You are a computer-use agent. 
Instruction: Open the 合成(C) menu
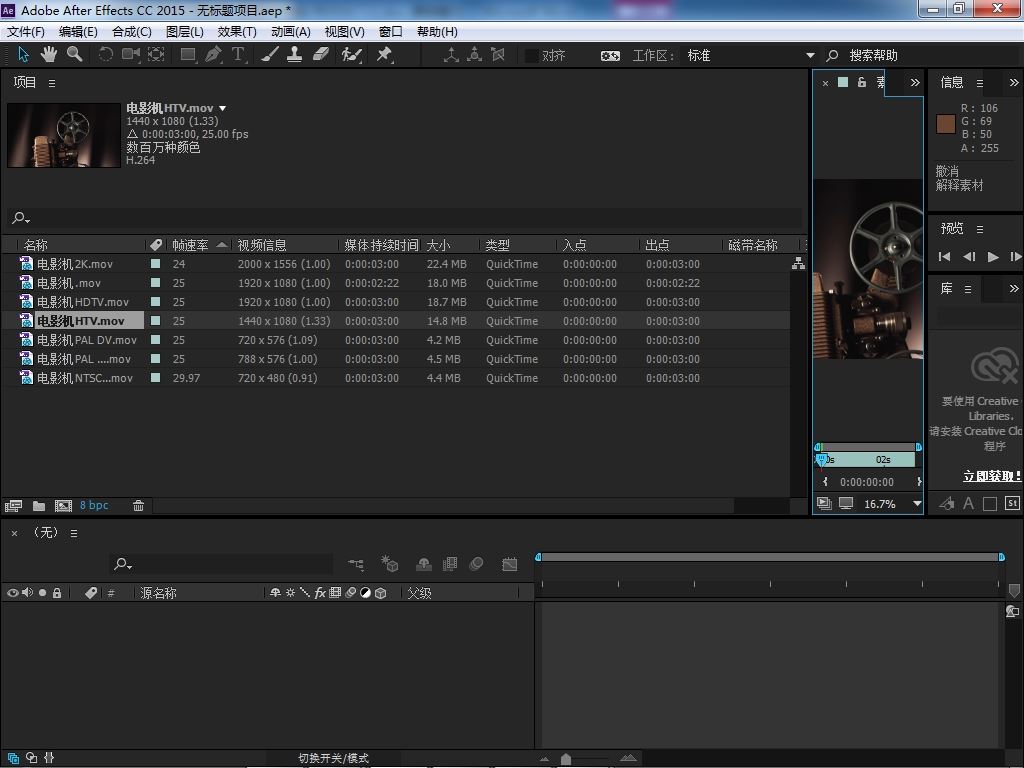(x=131, y=32)
